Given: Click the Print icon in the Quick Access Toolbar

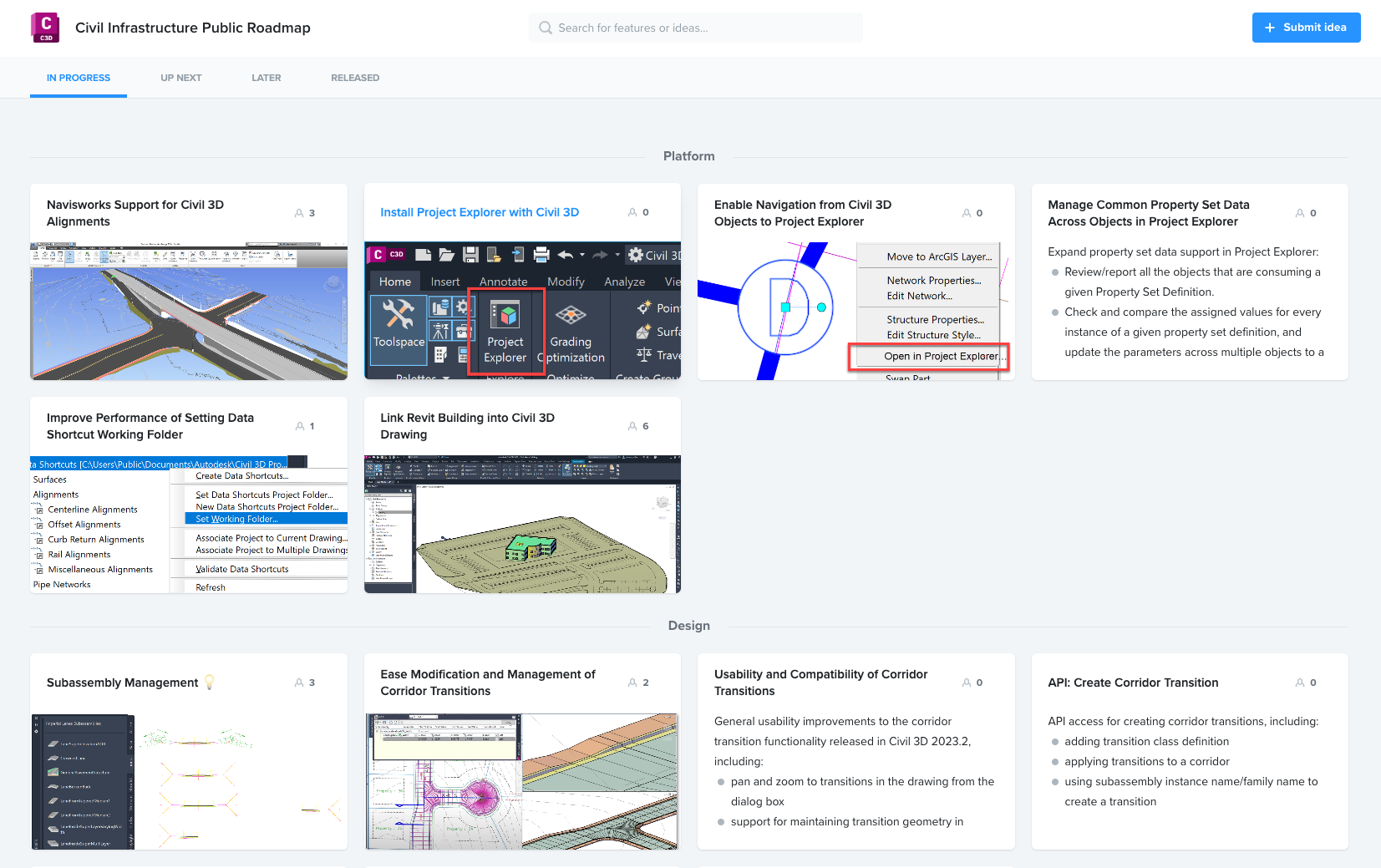Looking at the screenshot, I should [540, 254].
